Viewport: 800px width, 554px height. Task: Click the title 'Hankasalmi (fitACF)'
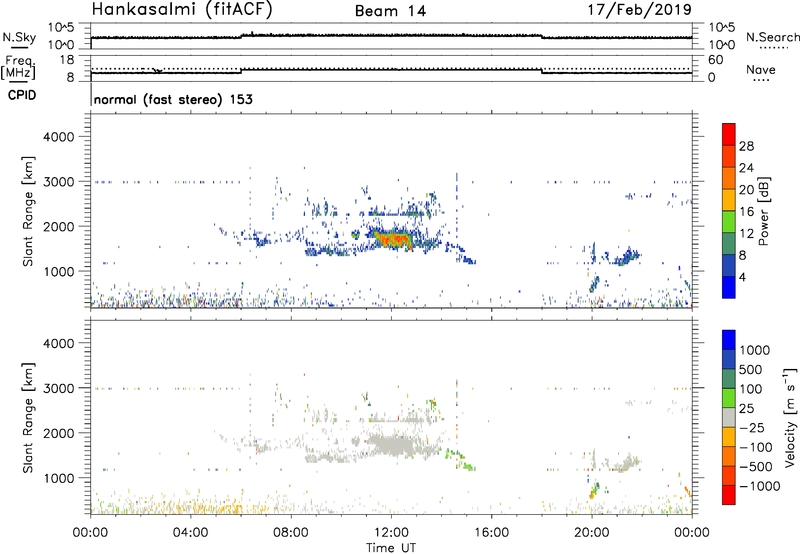[x=182, y=10]
